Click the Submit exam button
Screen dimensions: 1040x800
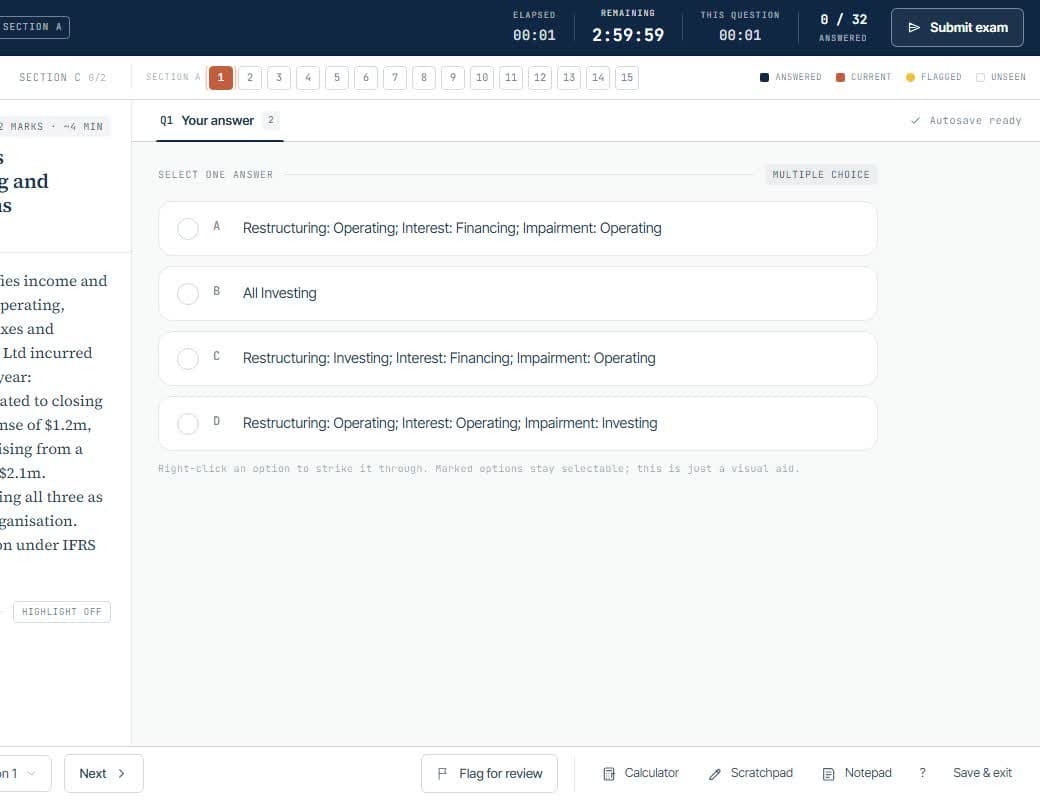[x=957, y=27]
